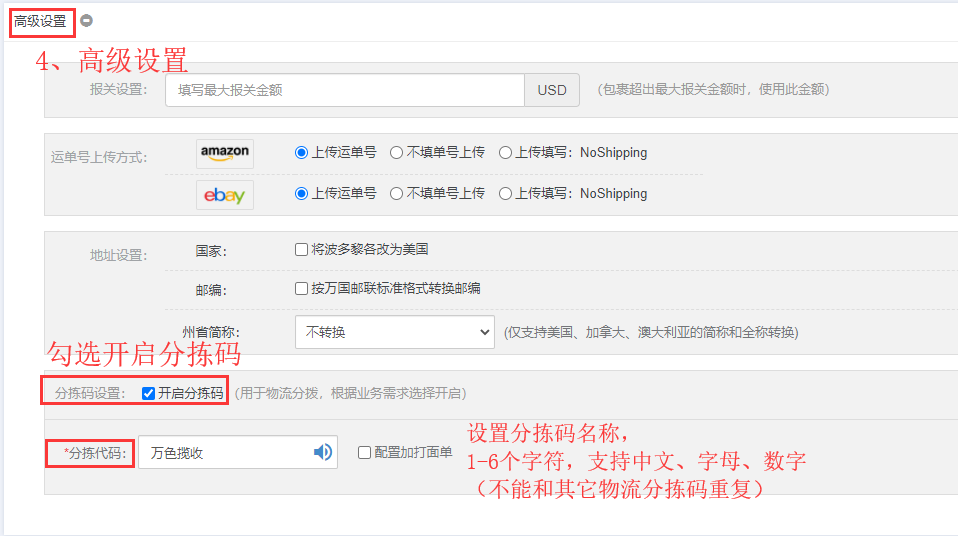Click the hint 用于物流分拨 text
Screen dimensions: 958x536
[351, 393]
